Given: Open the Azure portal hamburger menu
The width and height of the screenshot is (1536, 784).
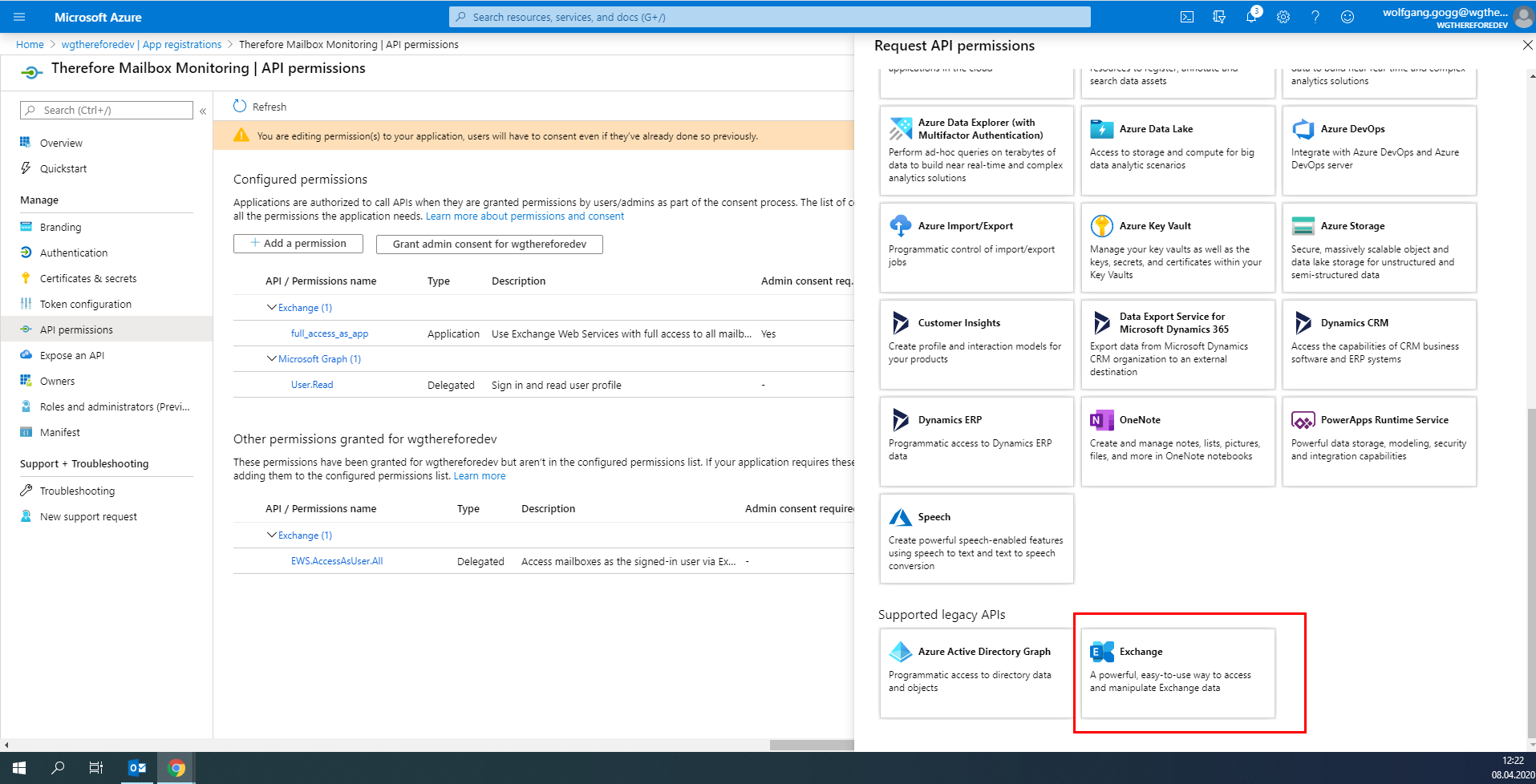Looking at the screenshot, I should [x=19, y=17].
